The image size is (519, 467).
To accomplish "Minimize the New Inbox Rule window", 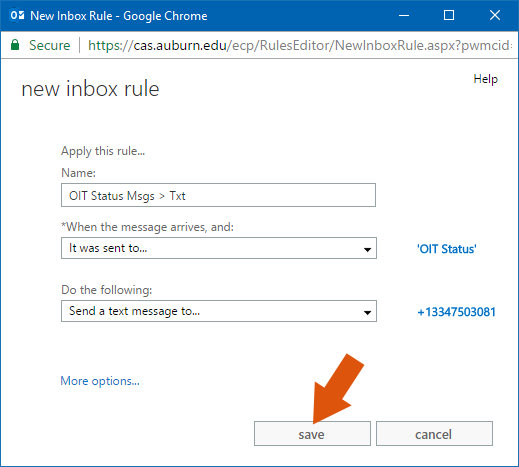I will tap(404, 15).
